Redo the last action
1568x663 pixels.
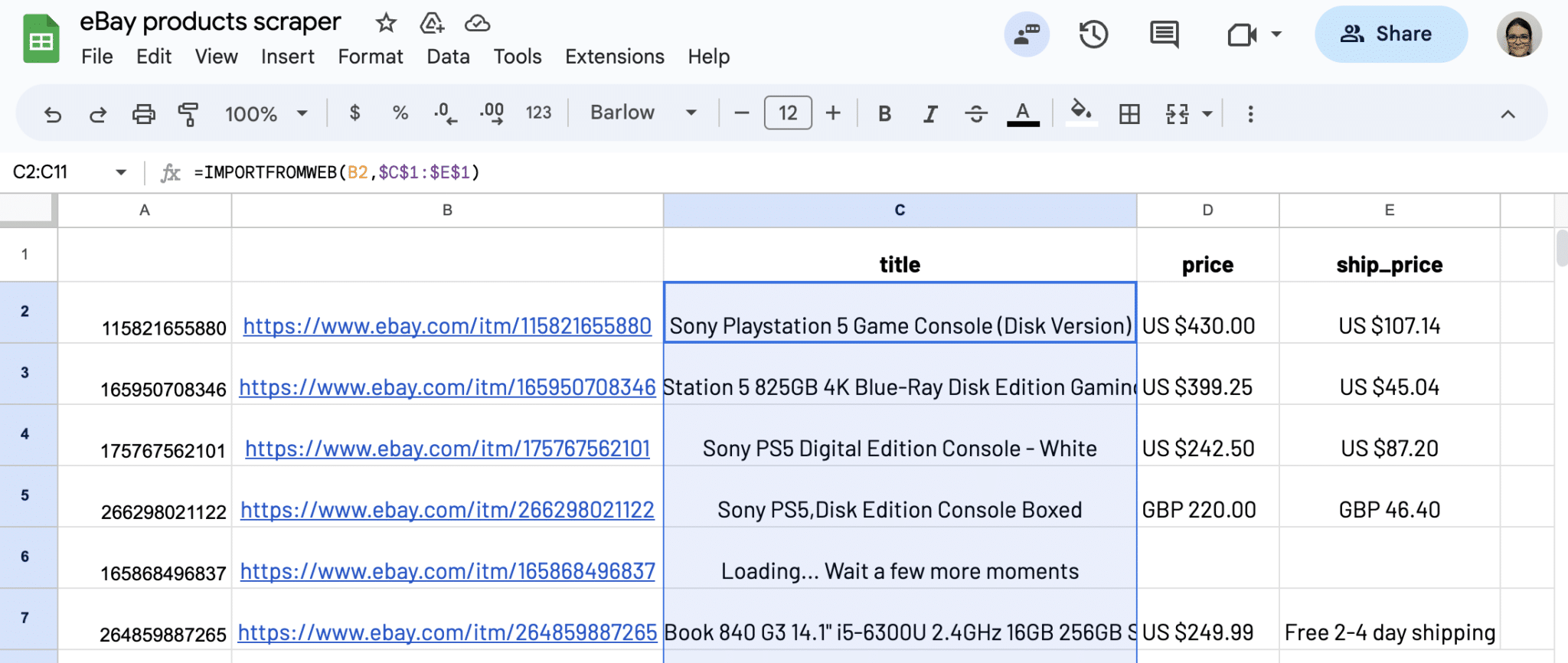(97, 114)
